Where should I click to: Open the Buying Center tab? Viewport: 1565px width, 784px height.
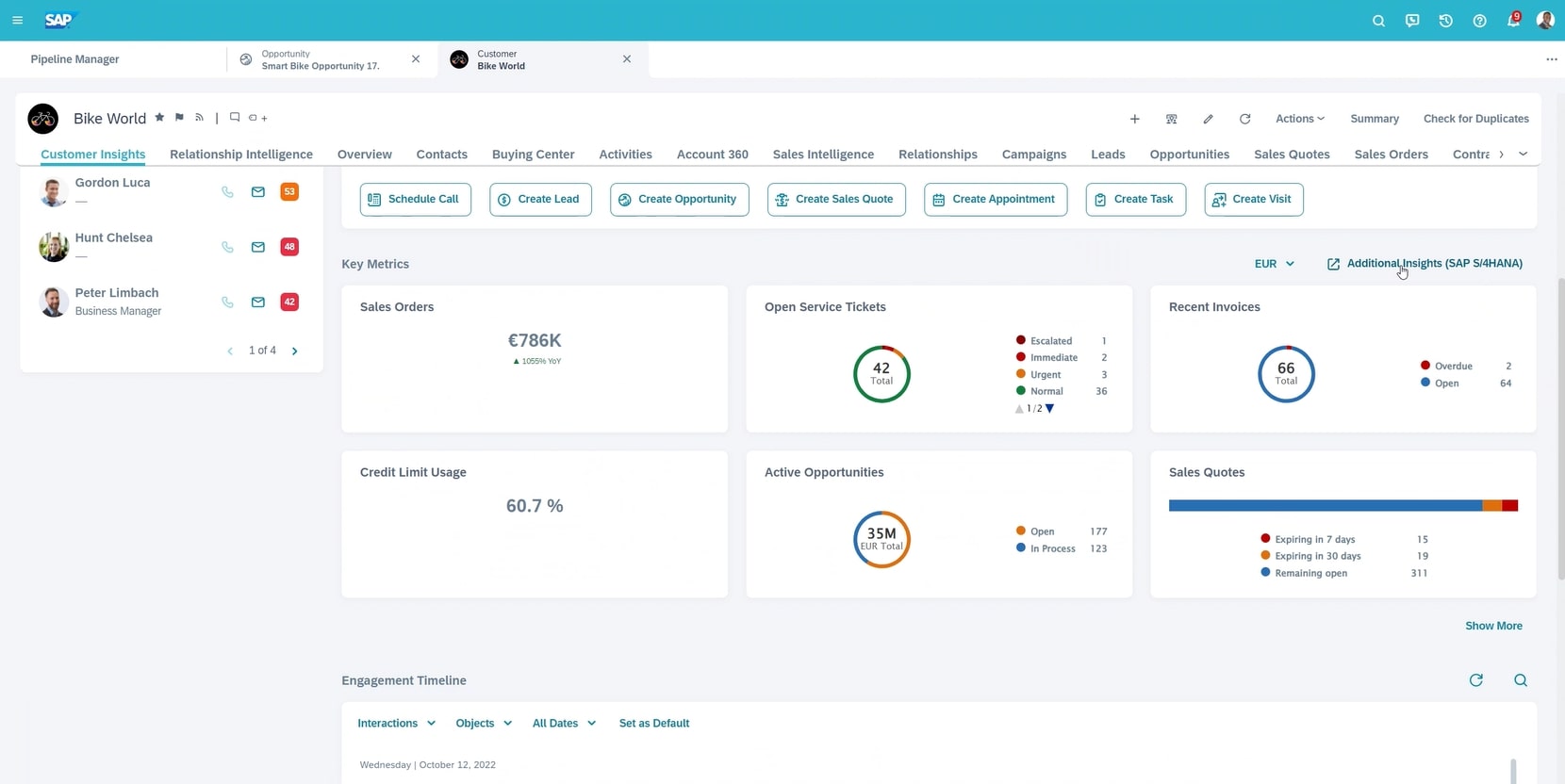[x=534, y=155]
